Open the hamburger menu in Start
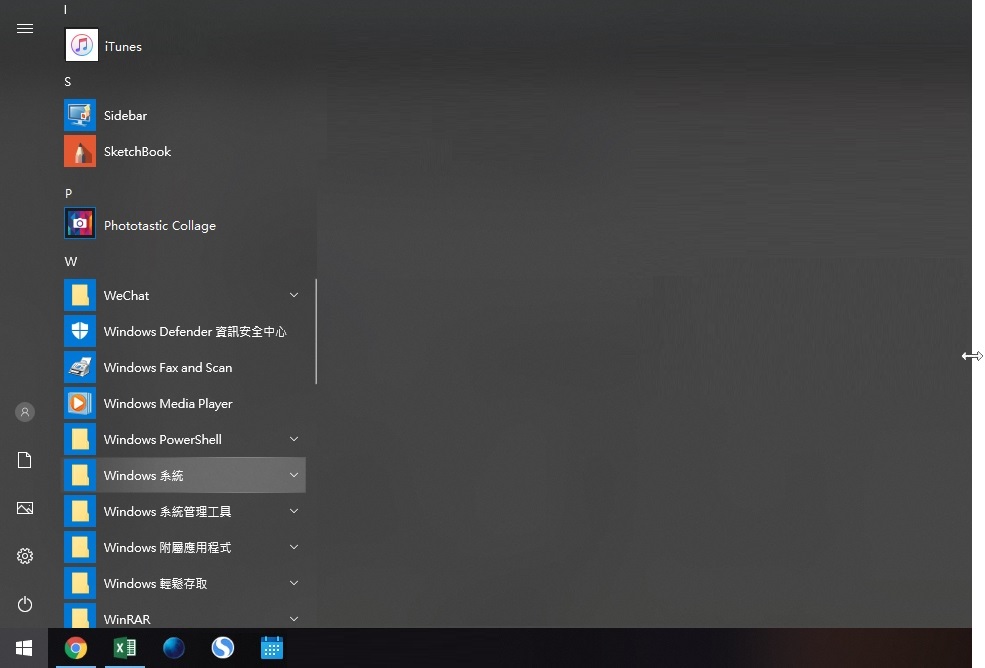 coord(24,29)
